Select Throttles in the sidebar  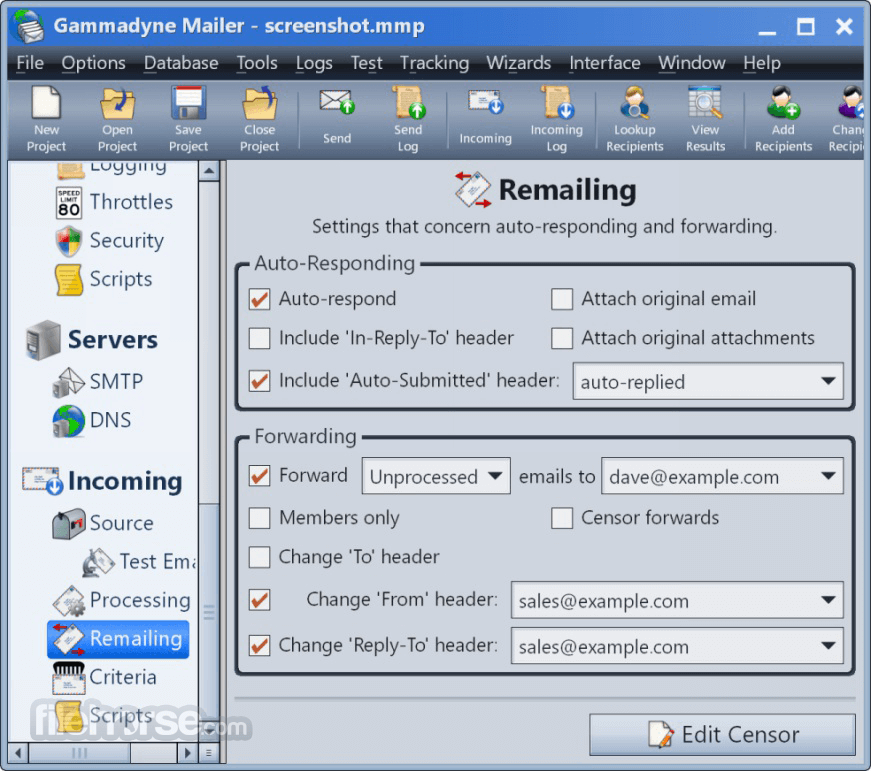pos(114,202)
